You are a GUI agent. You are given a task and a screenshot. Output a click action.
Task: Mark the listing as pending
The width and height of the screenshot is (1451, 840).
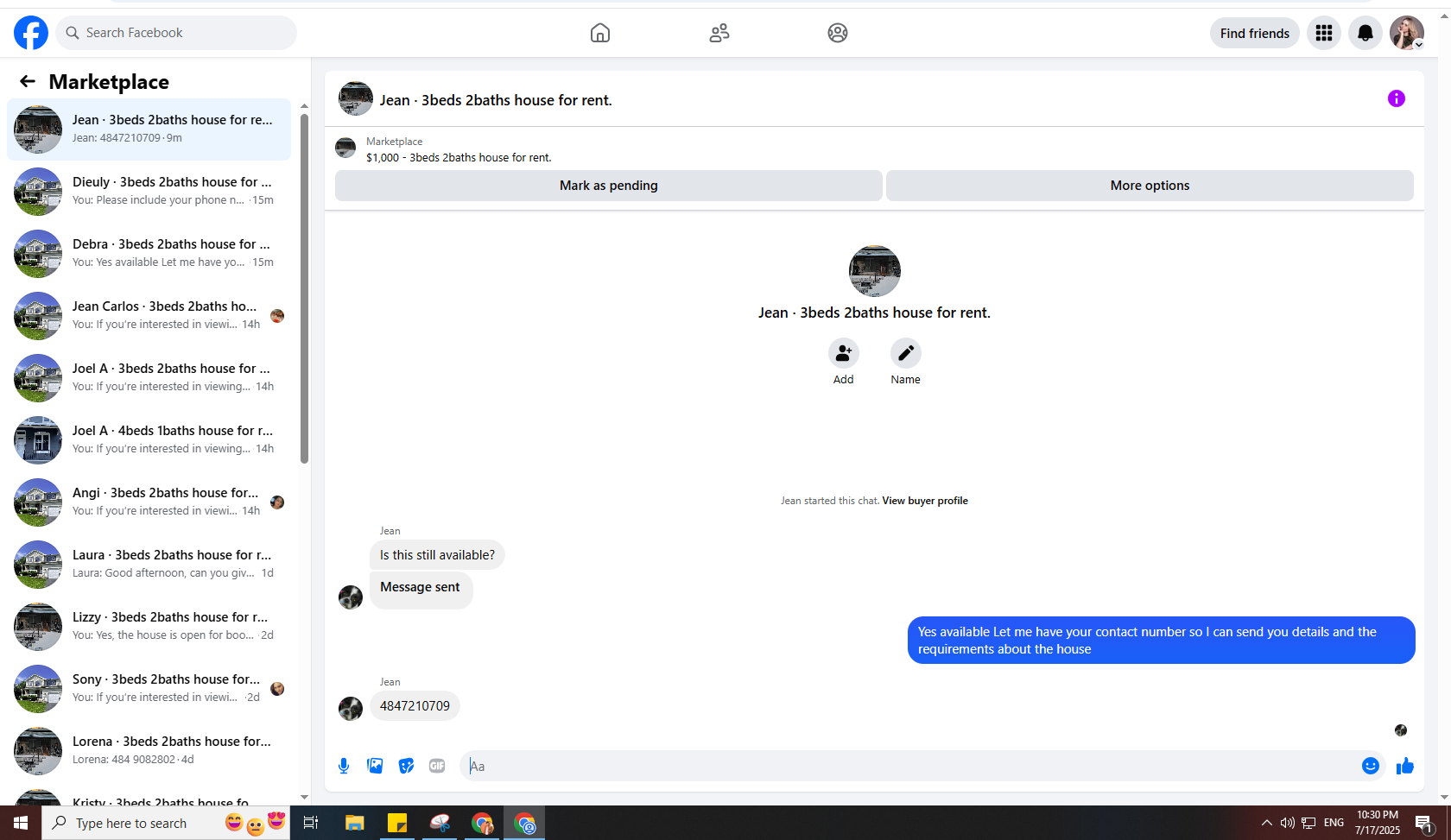609,186
